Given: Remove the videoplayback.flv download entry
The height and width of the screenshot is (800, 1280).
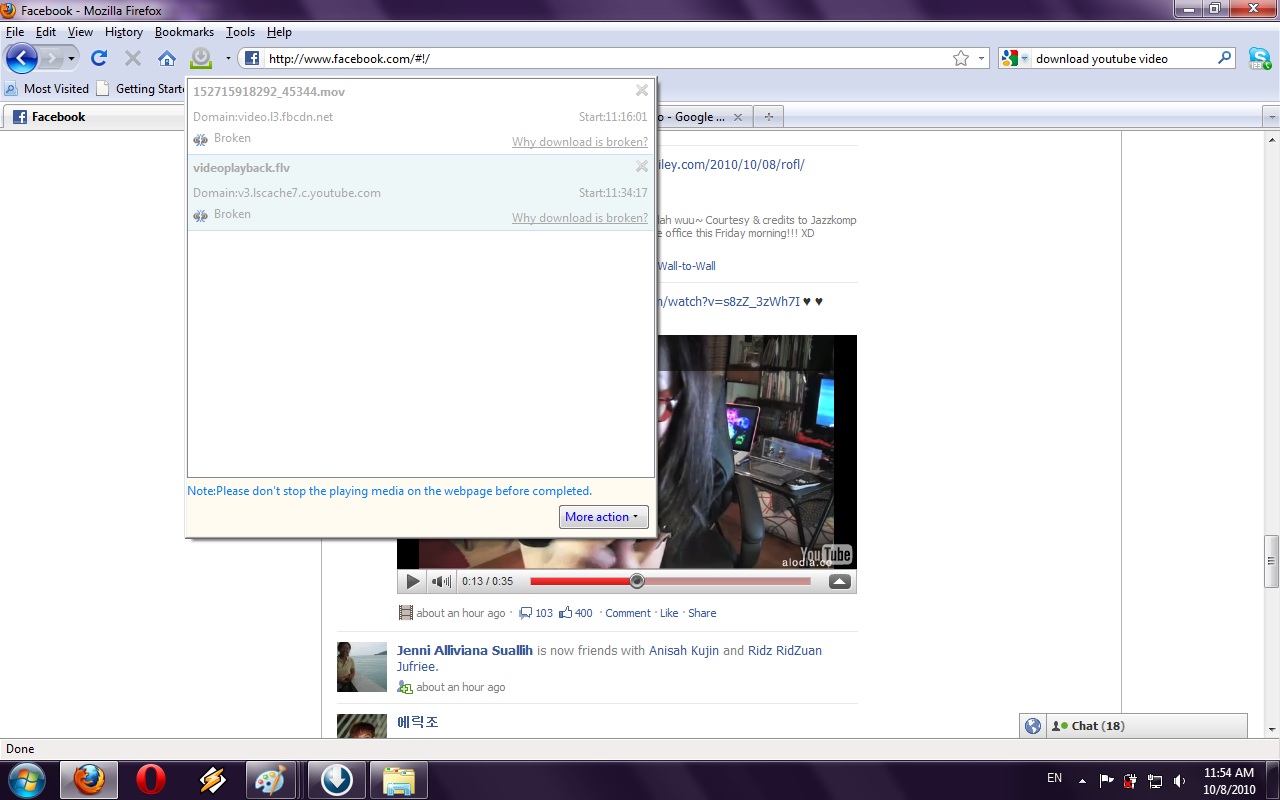Looking at the screenshot, I should click(642, 166).
